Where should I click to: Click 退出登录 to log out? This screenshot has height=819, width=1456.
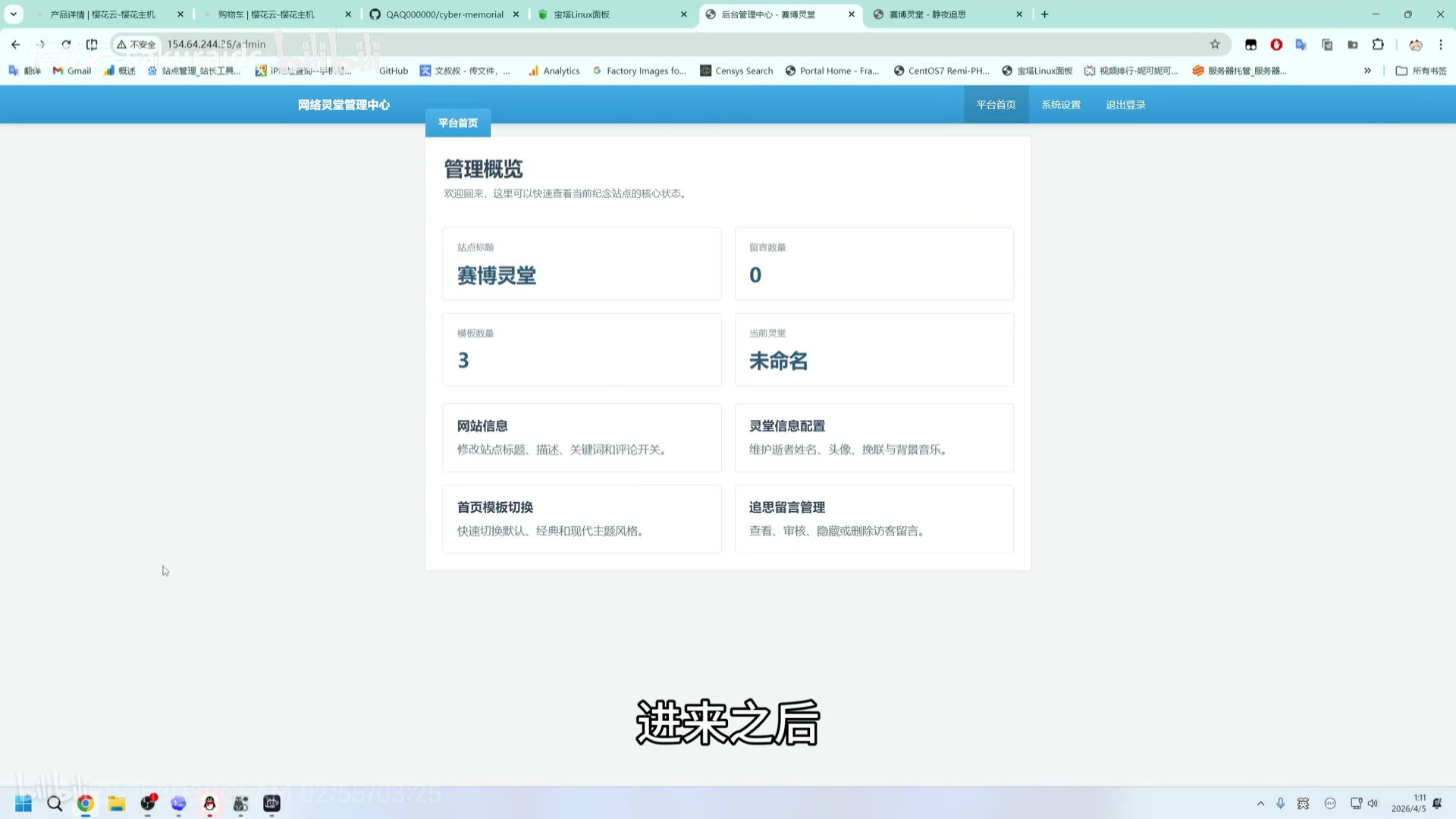pyautogui.click(x=1125, y=104)
